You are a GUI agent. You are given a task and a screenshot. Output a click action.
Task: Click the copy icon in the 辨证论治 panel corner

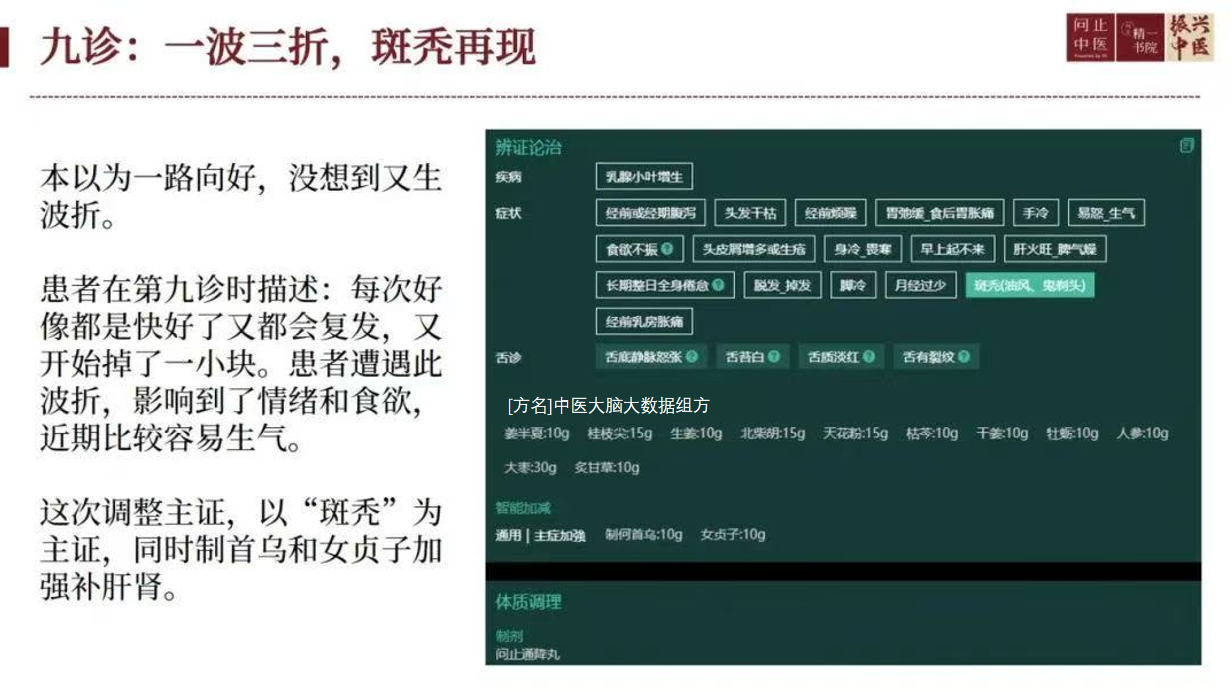click(x=1186, y=146)
